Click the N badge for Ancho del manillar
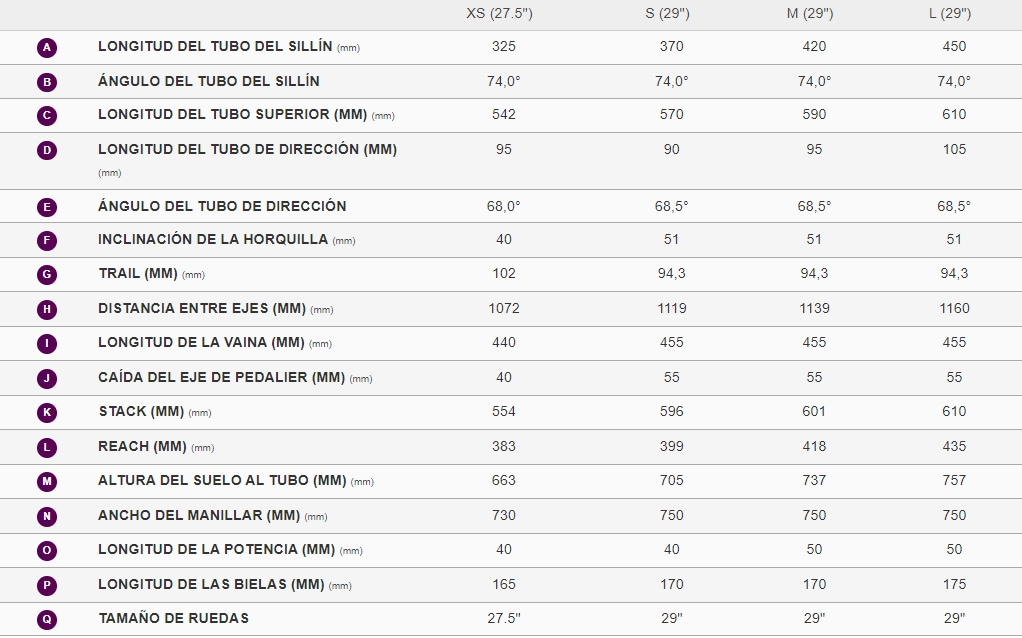The image size is (1022, 638). pyautogui.click(x=47, y=517)
